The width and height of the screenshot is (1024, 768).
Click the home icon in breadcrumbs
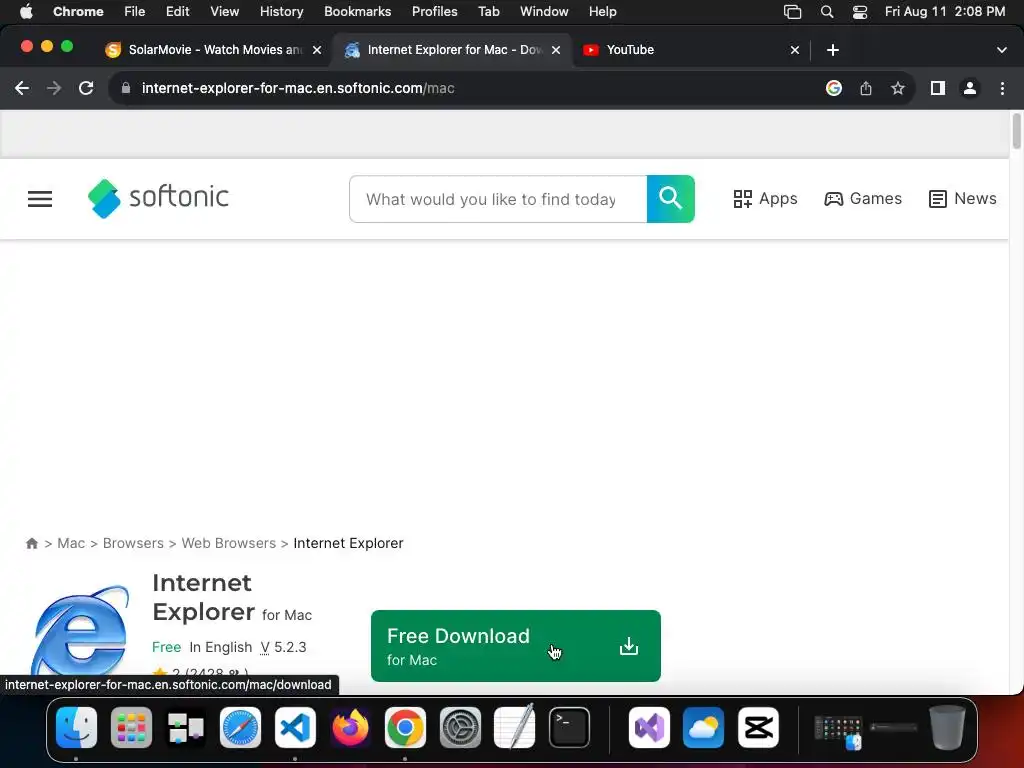tap(31, 543)
